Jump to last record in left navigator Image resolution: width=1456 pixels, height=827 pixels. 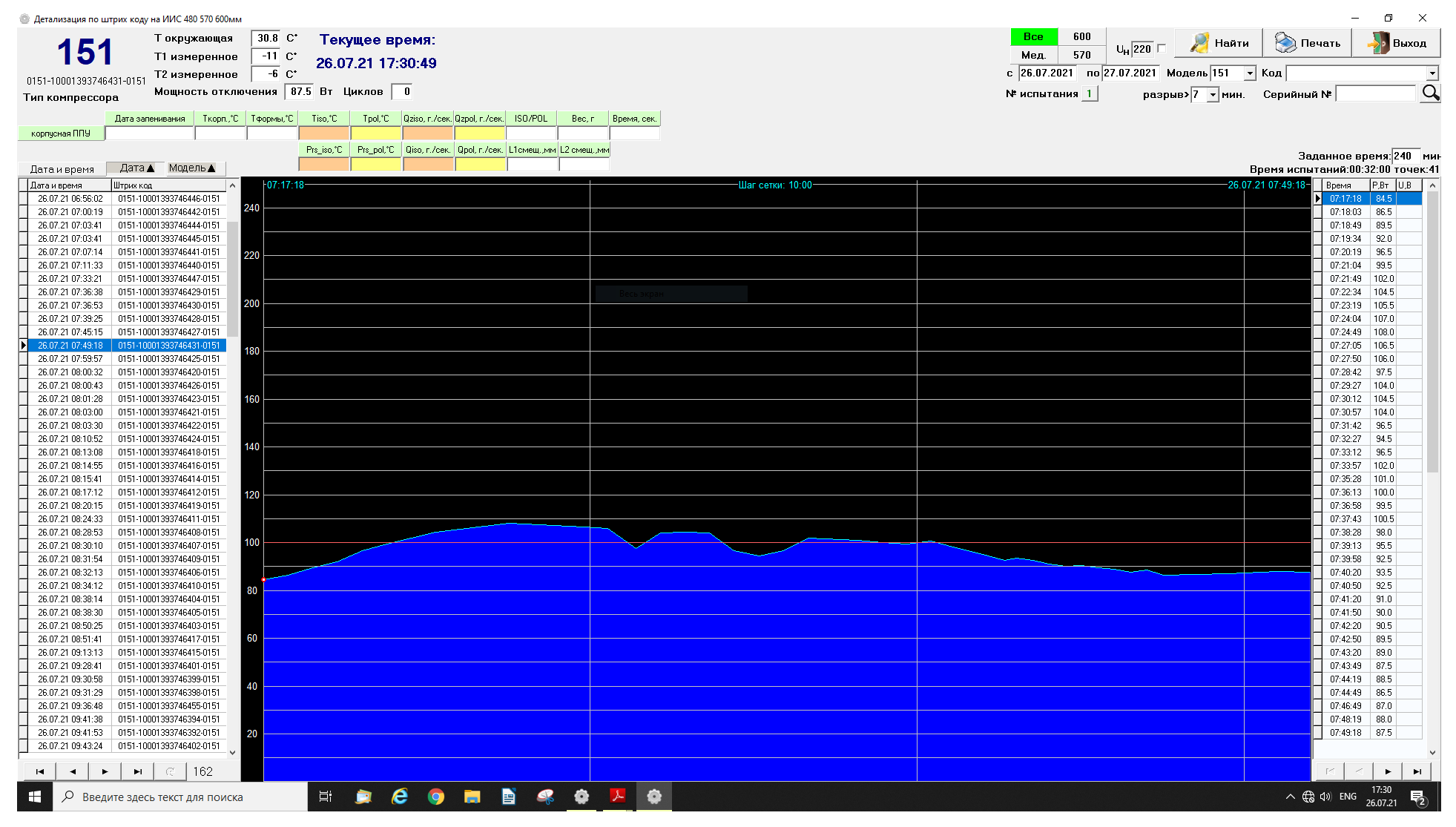(x=137, y=771)
